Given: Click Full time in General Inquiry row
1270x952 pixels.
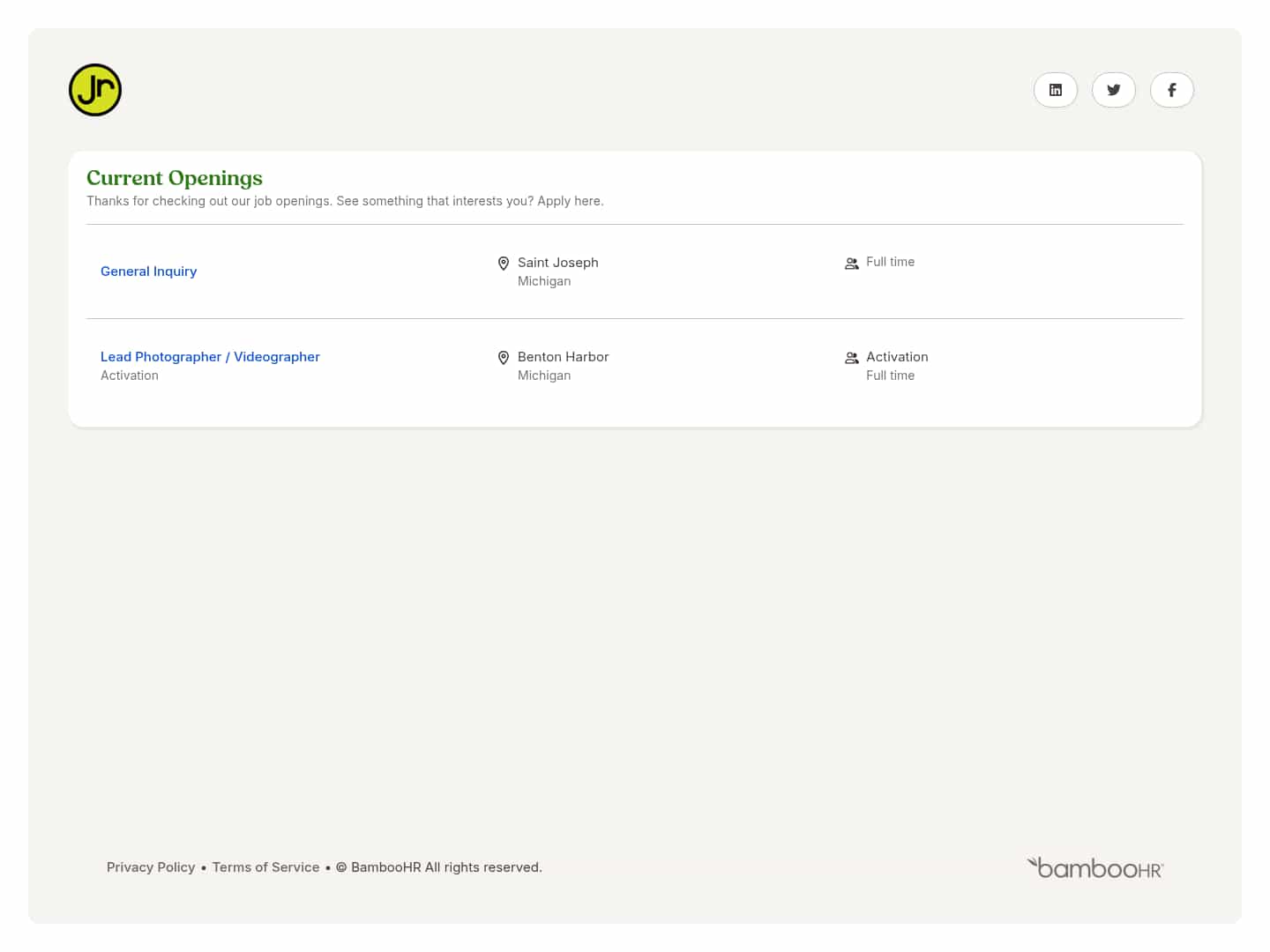Looking at the screenshot, I should [x=891, y=262].
